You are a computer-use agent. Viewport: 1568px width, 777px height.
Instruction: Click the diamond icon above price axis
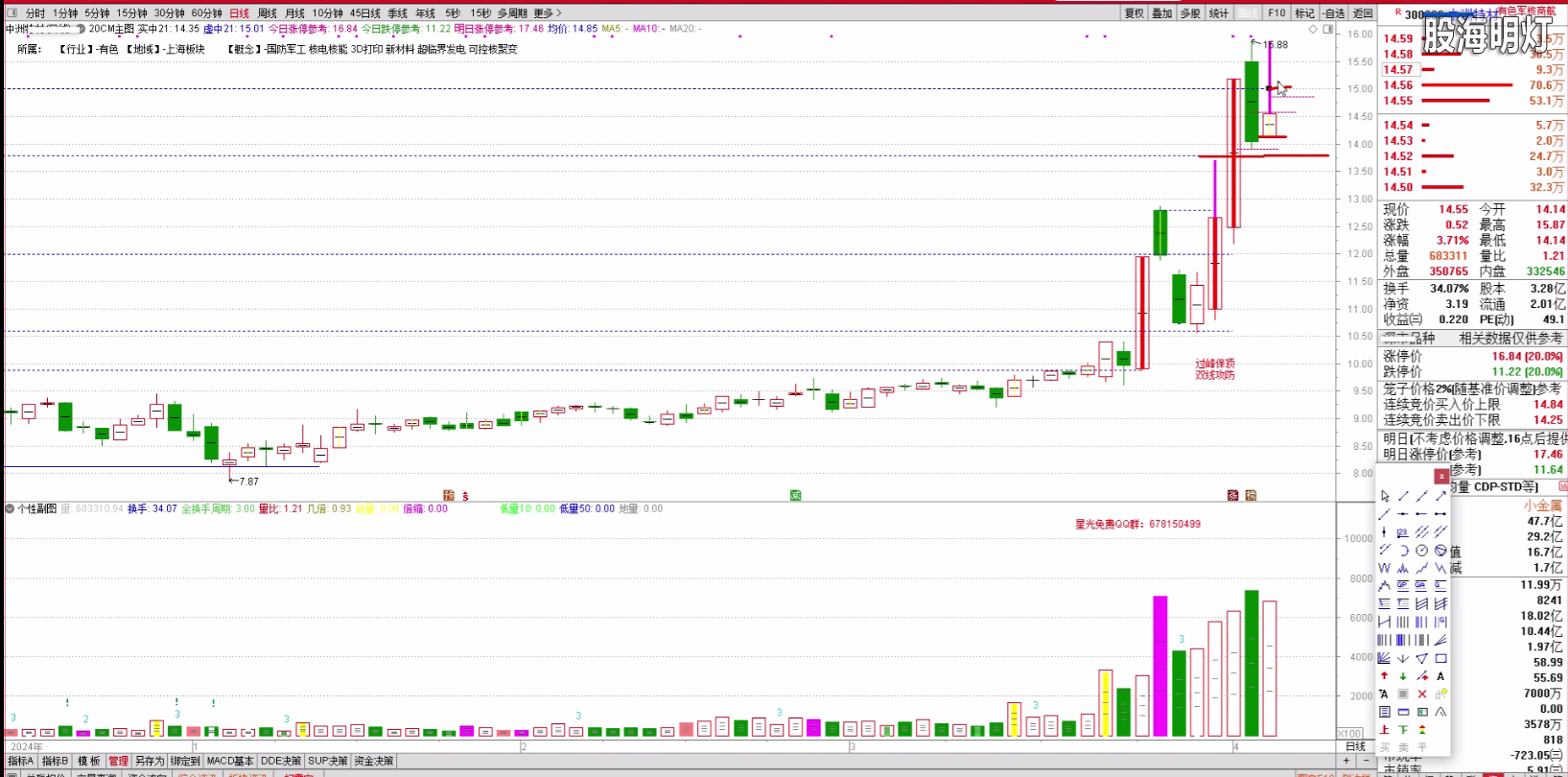1313,29
